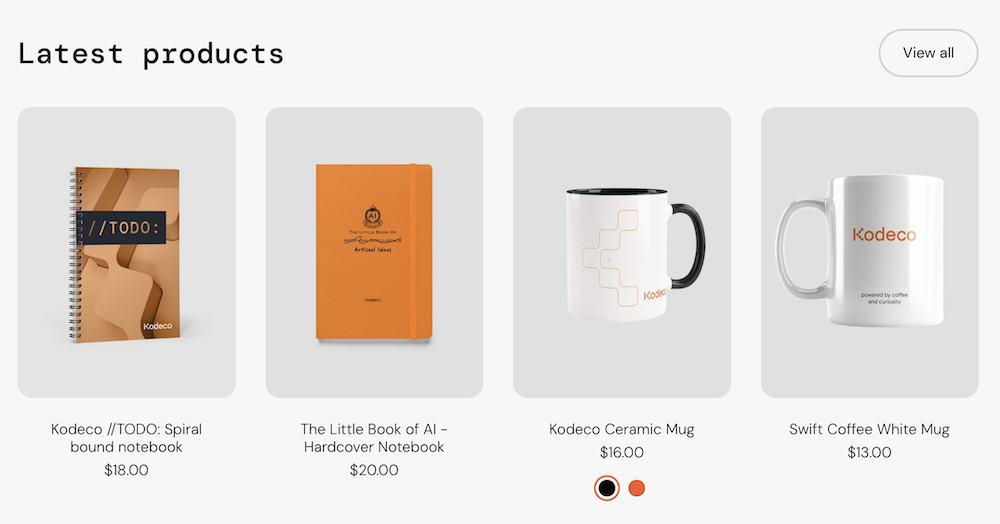Open Kodeco //TODO: Spiral bound notebook title
Image resolution: width=1000 pixels, height=524 pixels.
point(126,438)
